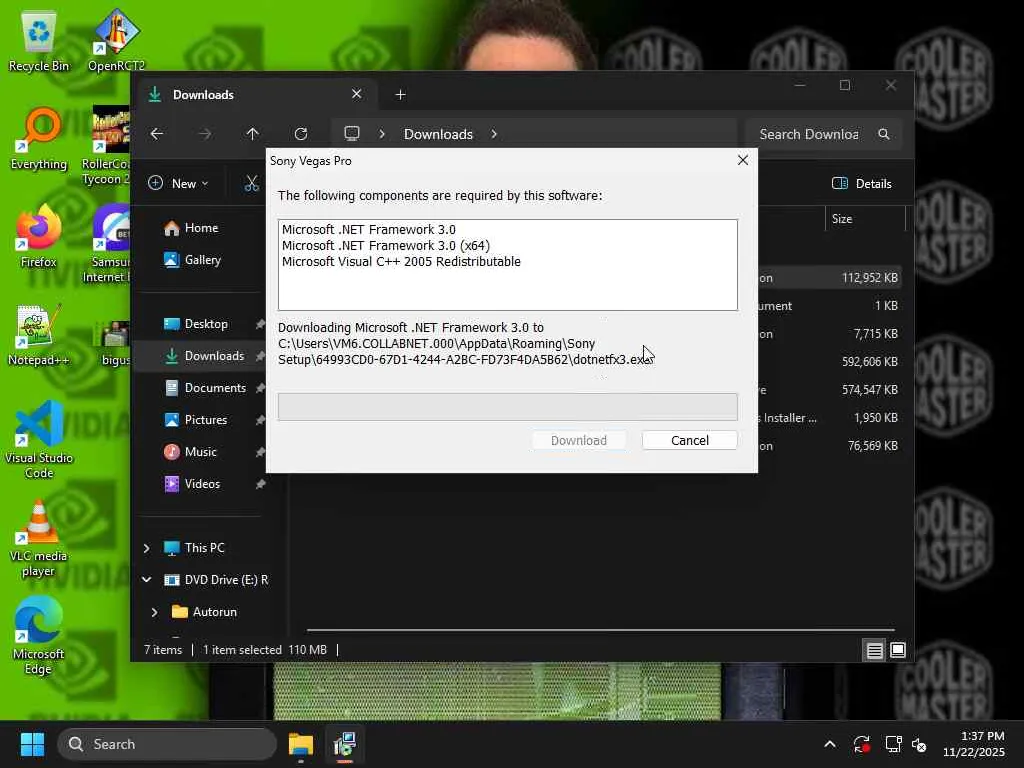The width and height of the screenshot is (1024, 768).
Task: Click Downloads breadcrumb in address bar
Action: pyautogui.click(x=438, y=134)
